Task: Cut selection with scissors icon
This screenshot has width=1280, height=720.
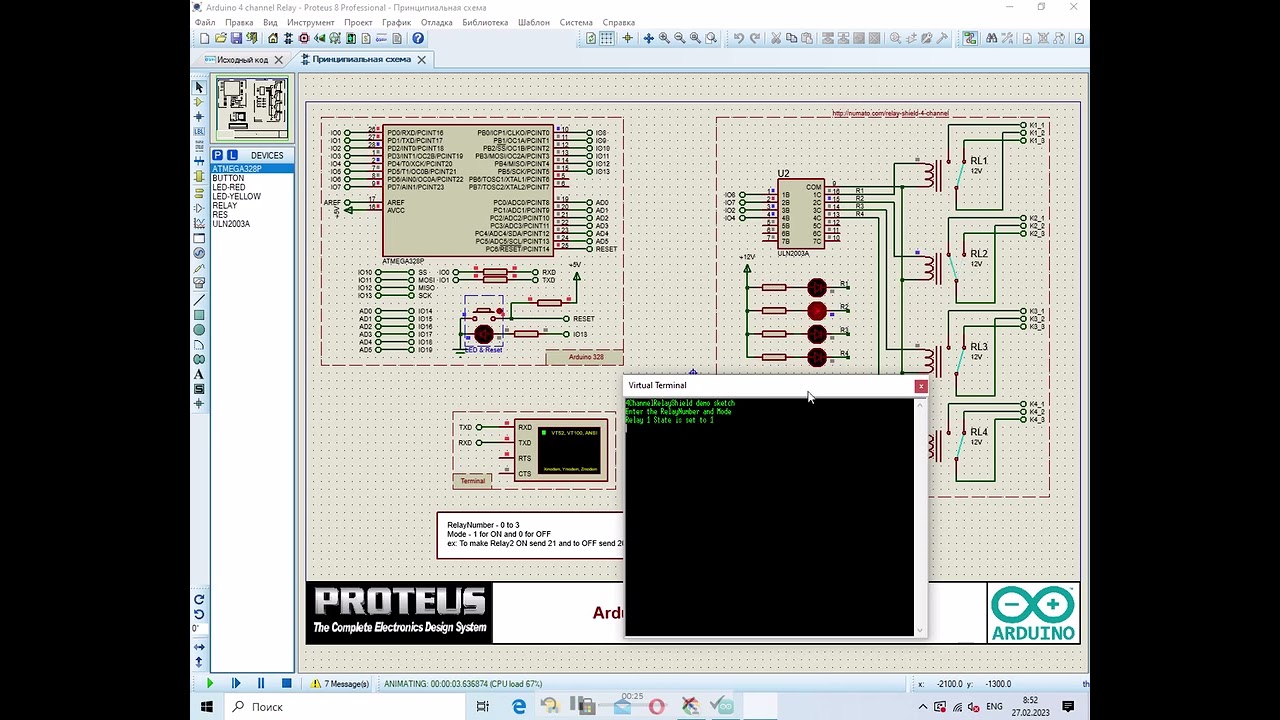Action: (776, 38)
